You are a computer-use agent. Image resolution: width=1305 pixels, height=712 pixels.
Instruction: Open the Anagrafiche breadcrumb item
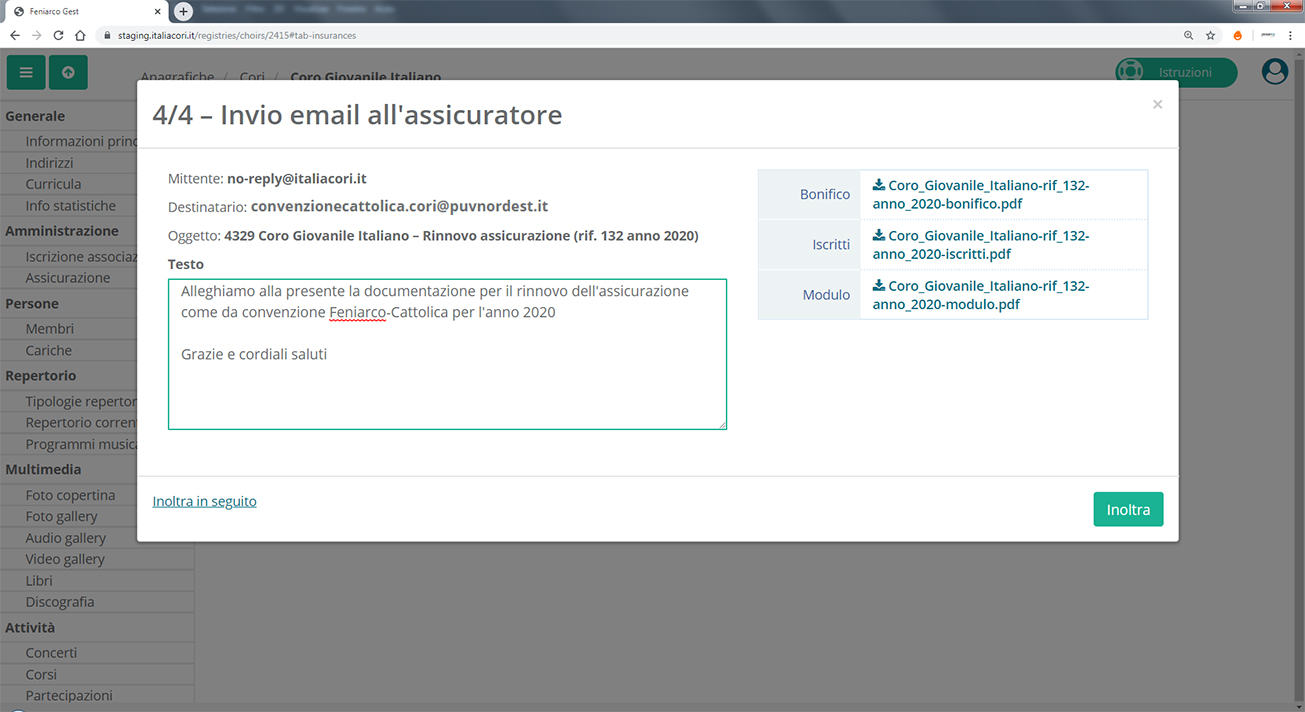click(x=177, y=76)
